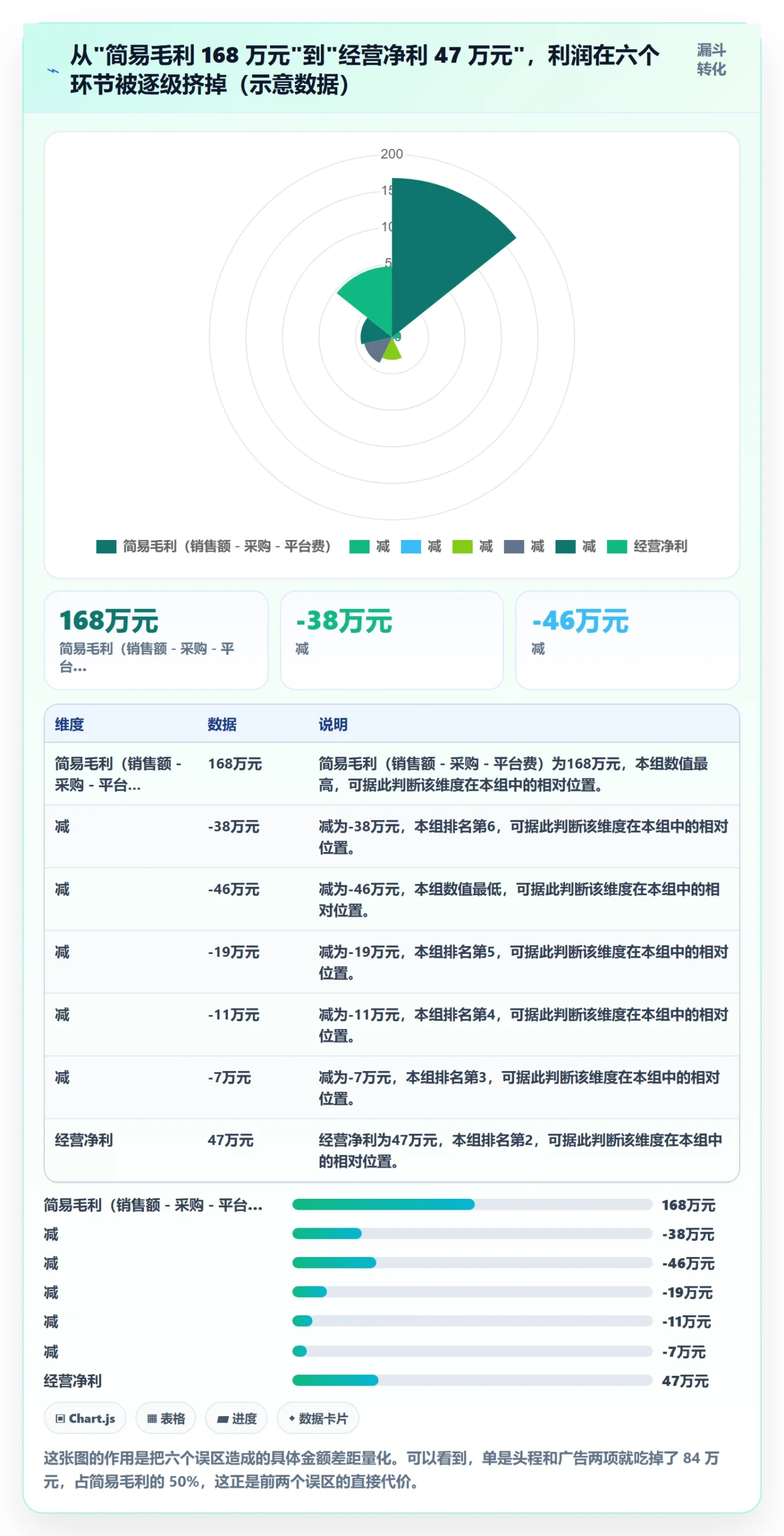The image size is (784, 1536).
Task: Open the -46万元 stat card
Action: pyautogui.click(x=627, y=640)
